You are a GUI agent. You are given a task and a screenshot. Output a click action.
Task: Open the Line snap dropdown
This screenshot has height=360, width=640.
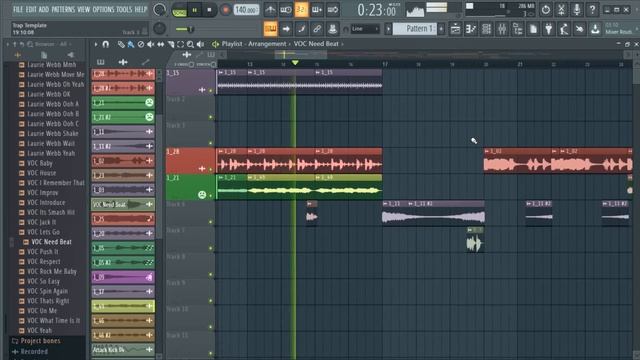click(x=365, y=29)
